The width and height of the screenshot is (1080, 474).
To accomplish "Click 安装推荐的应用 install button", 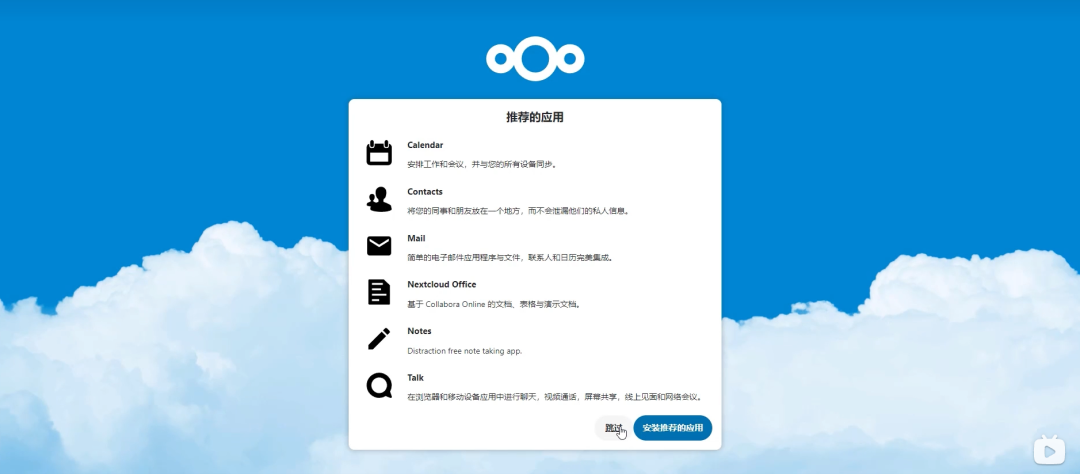I will (x=672, y=428).
